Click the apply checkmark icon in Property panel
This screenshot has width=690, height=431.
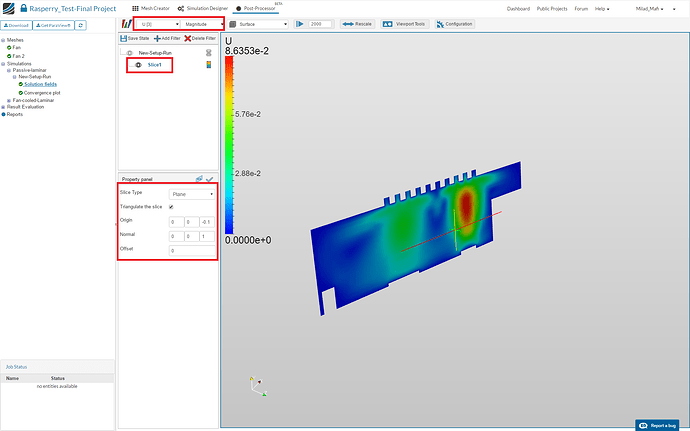pyautogui.click(x=210, y=178)
